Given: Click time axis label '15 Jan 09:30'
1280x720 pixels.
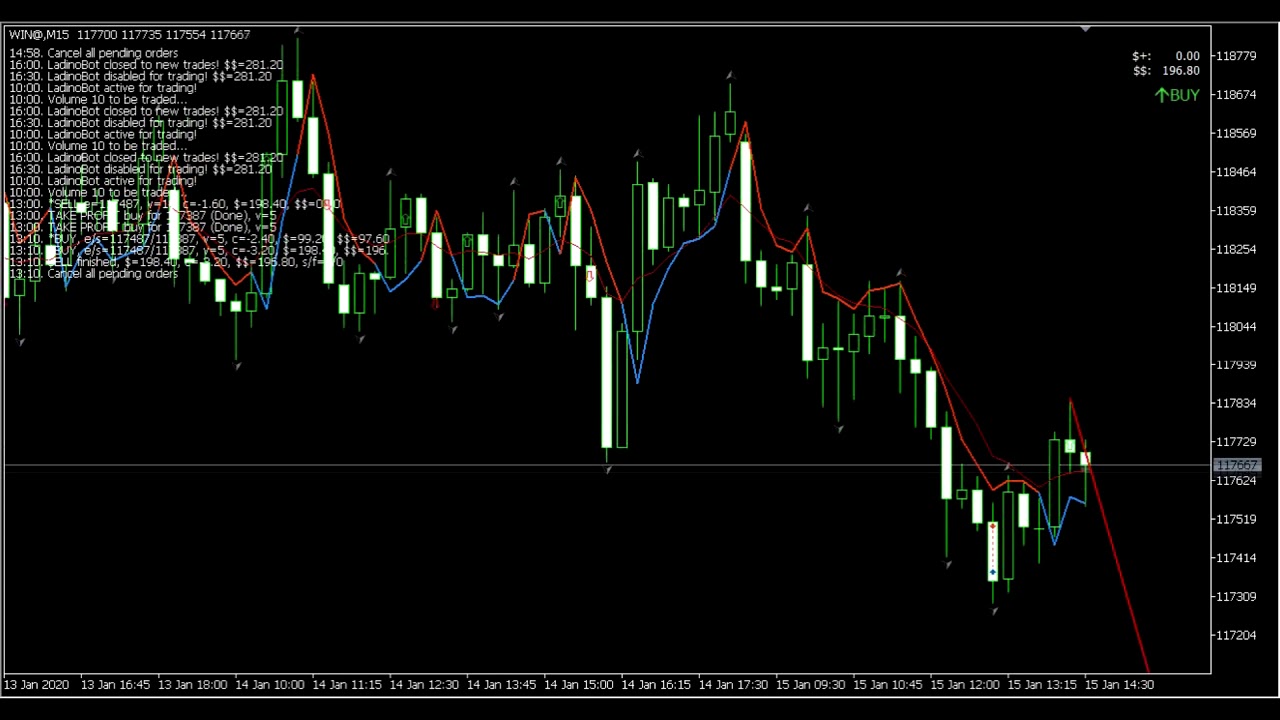Looking at the screenshot, I should pyautogui.click(x=810, y=685).
